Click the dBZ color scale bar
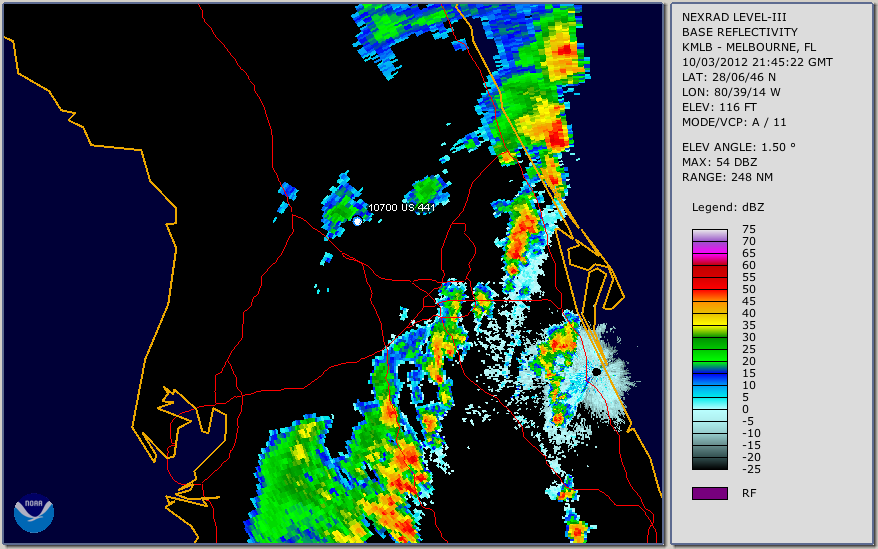The image size is (878, 549). click(709, 350)
